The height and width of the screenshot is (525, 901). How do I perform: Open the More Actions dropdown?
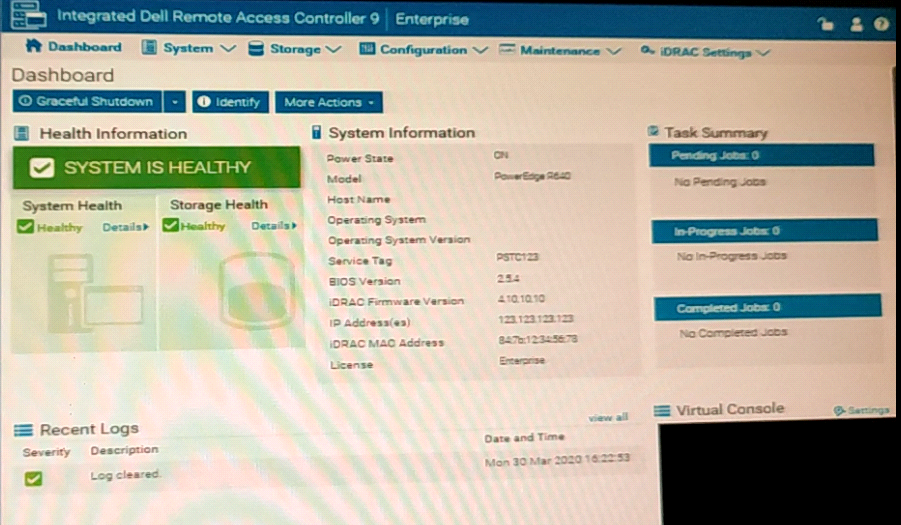pyautogui.click(x=329, y=102)
